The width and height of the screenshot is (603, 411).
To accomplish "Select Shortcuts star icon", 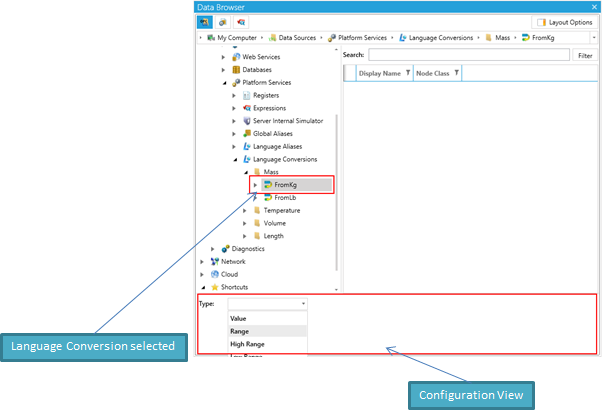I will point(215,287).
